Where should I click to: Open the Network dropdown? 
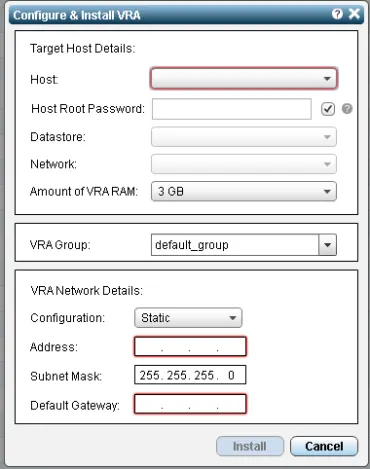[244, 164]
